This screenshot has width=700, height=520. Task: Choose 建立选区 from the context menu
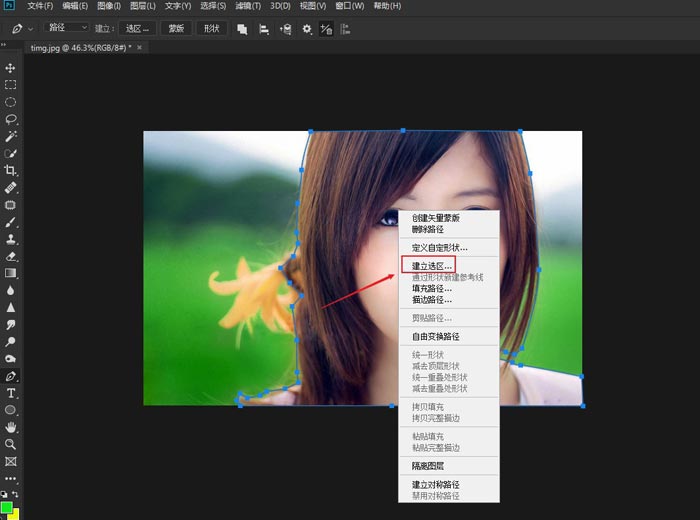(x=433, y=265)
